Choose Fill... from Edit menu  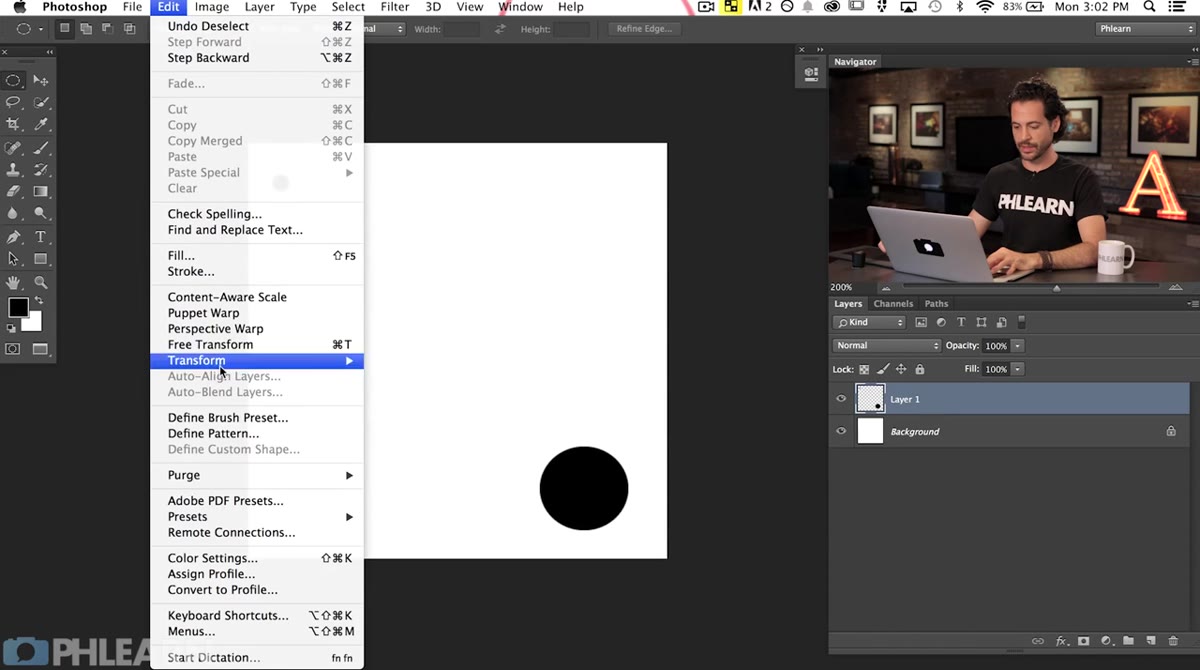[x=257, y=256]
